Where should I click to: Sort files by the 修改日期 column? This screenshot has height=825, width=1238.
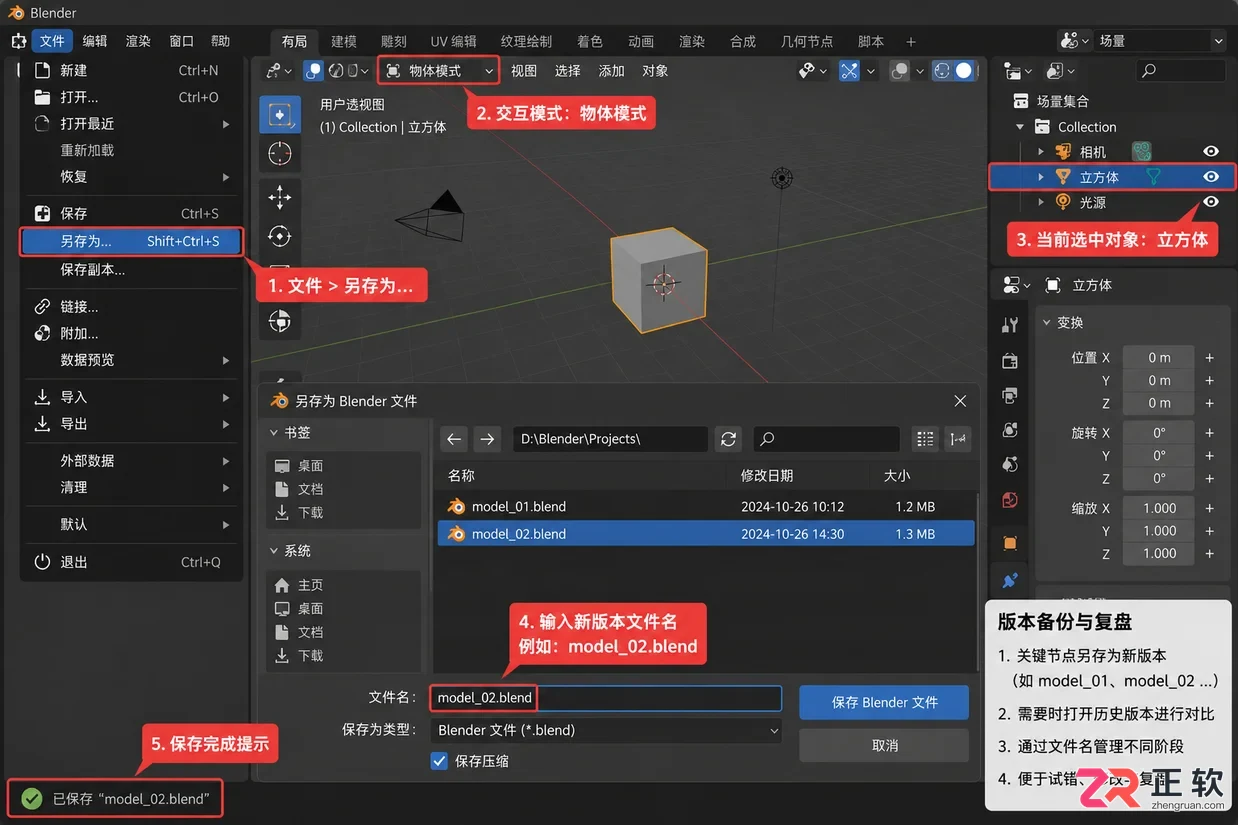click(766, 476)
